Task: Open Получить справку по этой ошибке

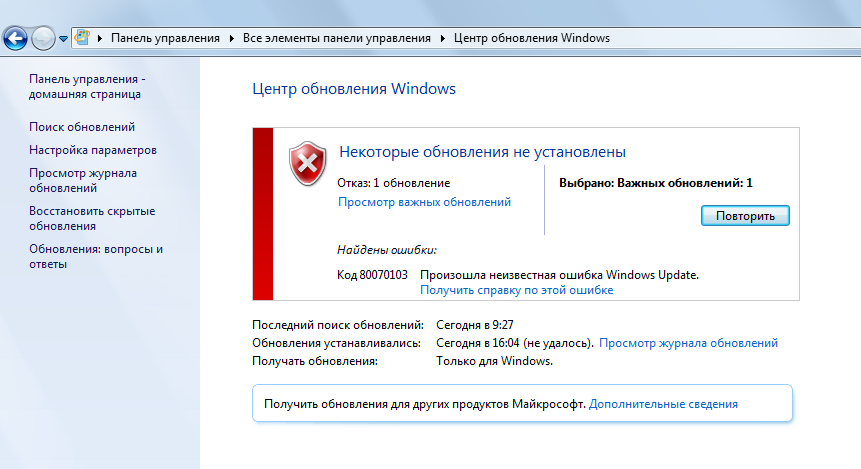Action: (x=517, y=290)
